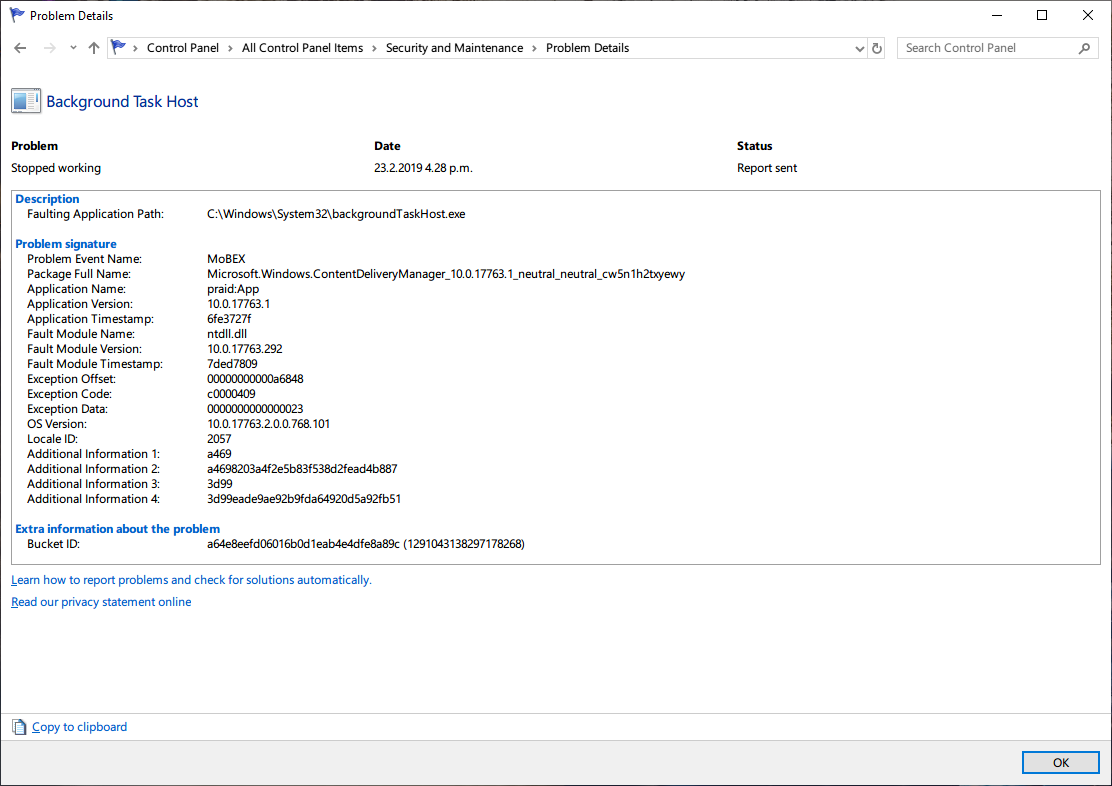Expand chevron after All Control Panel Items

[374, 48]
